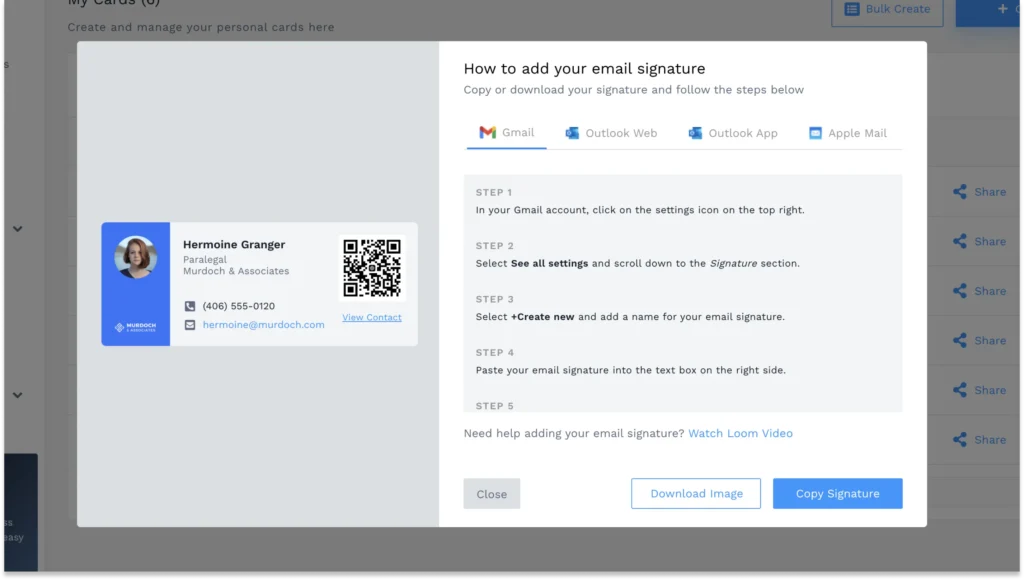Select the Apple Mail icon
Viewport: 1024px width, 580px height.
(x=814, y=131)
